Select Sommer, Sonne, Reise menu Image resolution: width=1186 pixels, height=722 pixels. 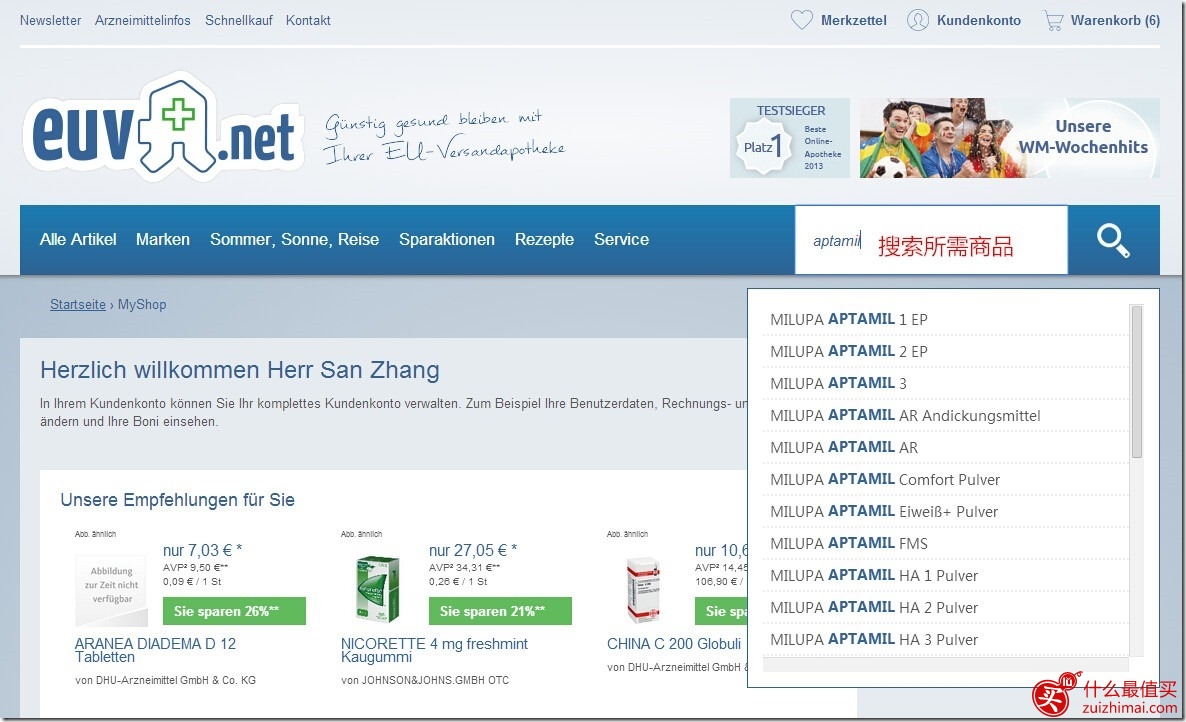tap(294, 240)
